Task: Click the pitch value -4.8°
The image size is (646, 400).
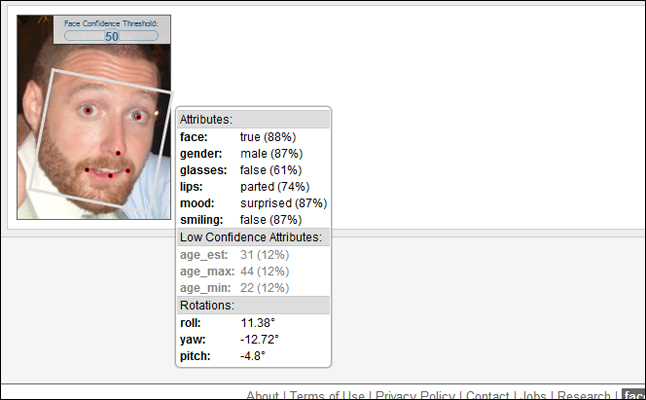Action: [253, 356]
